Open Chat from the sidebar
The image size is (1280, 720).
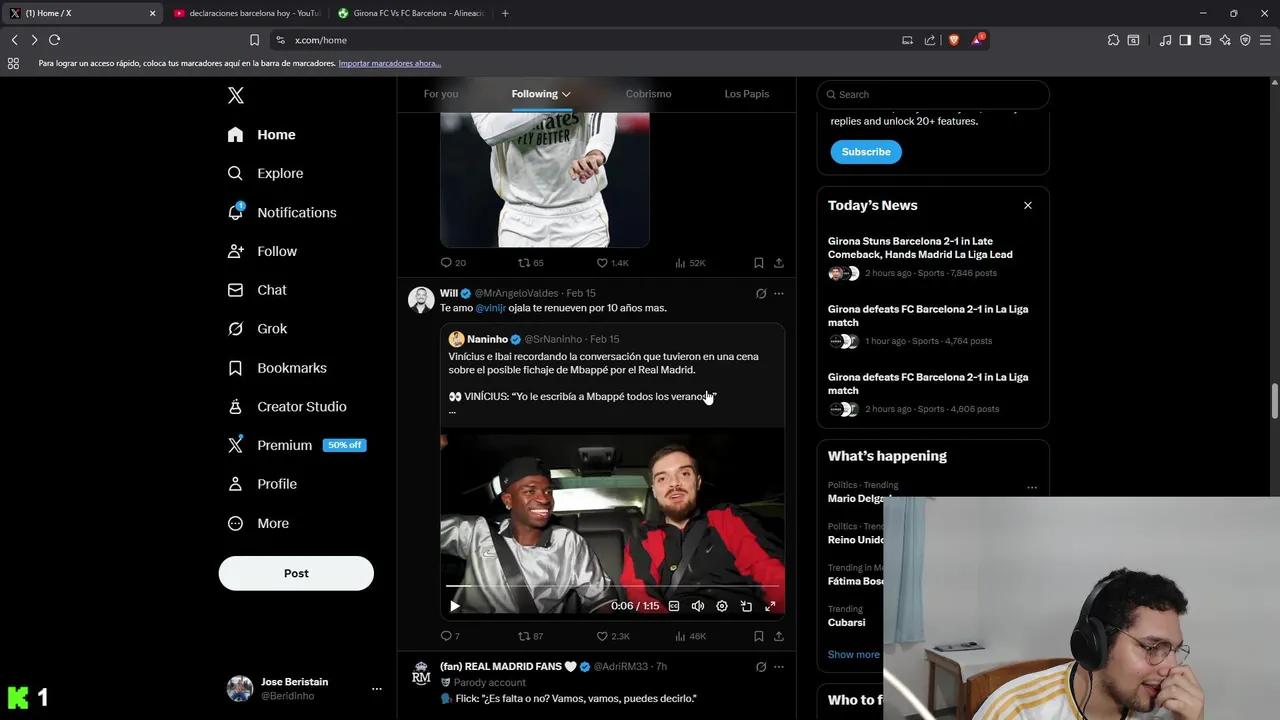pyautogui.click(x=257, y=290)
